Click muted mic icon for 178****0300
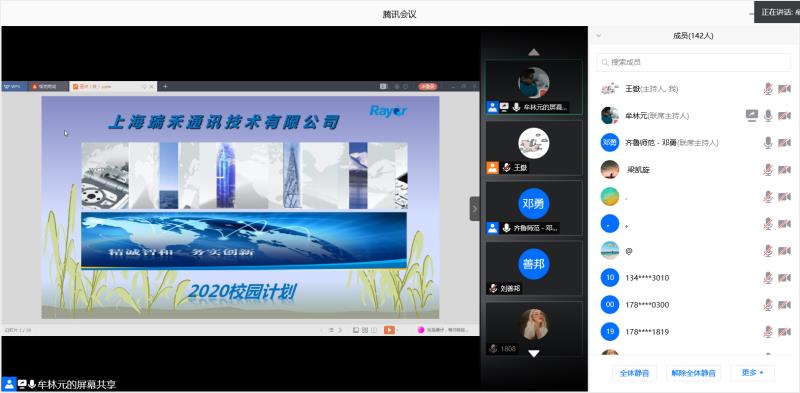Image resolution: width=800 pixels, height=393 pixels. (768, 305)
